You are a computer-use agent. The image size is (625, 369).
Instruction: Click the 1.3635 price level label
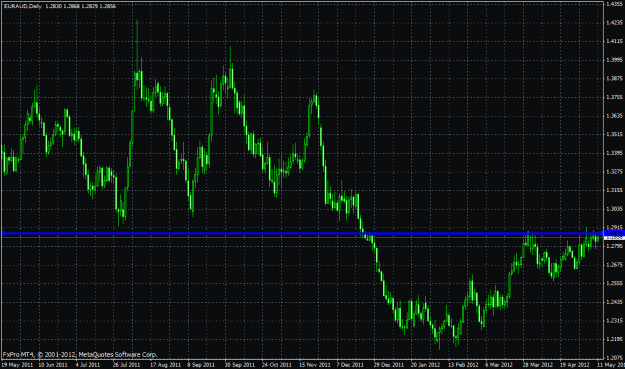[x=614, y=116]
